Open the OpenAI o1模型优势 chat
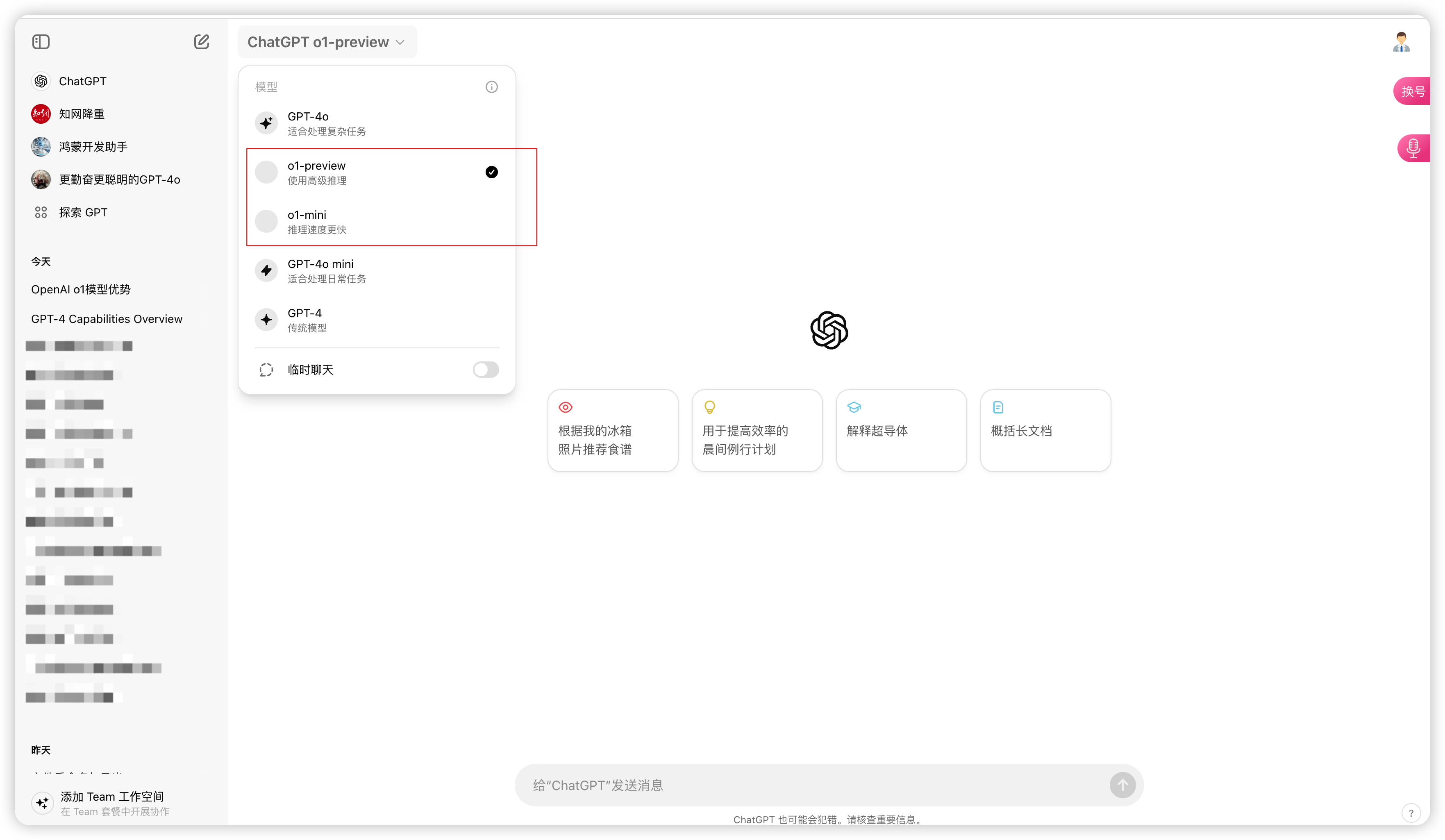The height and width of the screenshot is (840, 1445). [x=82, y=290]
